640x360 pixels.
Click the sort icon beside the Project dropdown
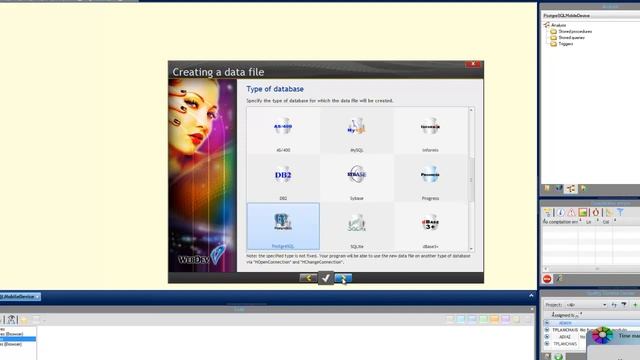[614, 305]
